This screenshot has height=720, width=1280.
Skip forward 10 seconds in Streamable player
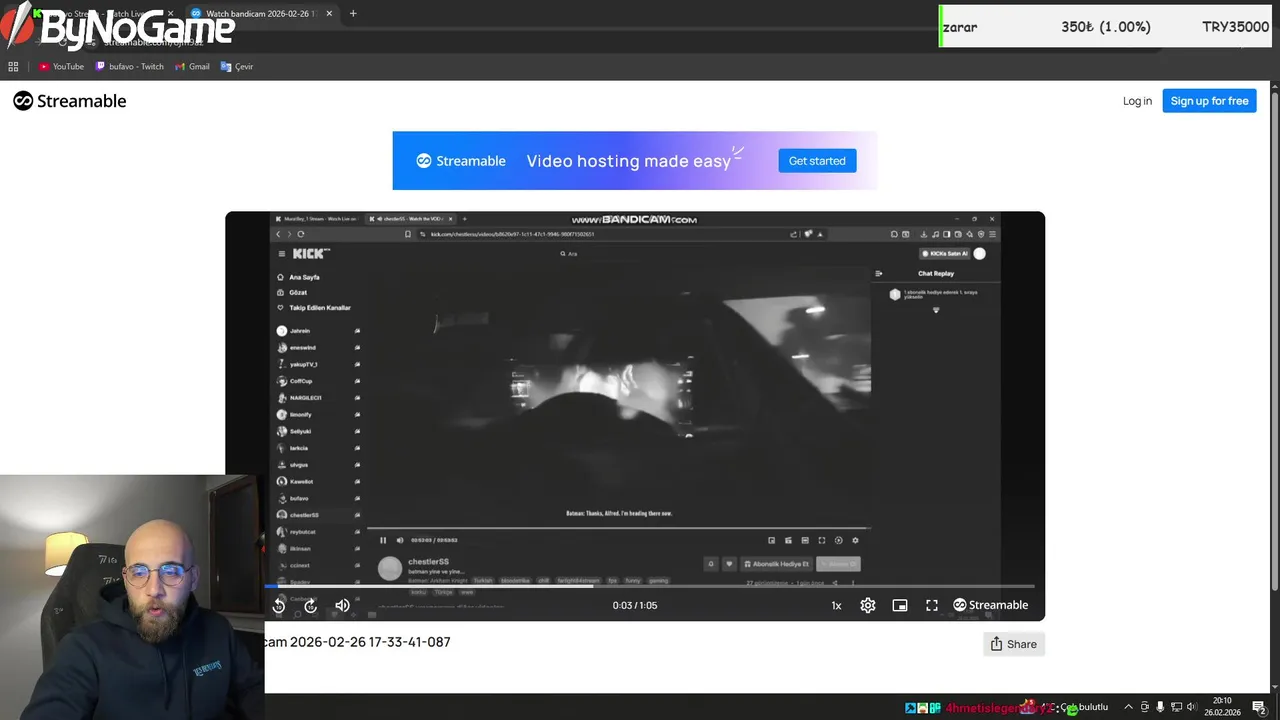(311, 605)
